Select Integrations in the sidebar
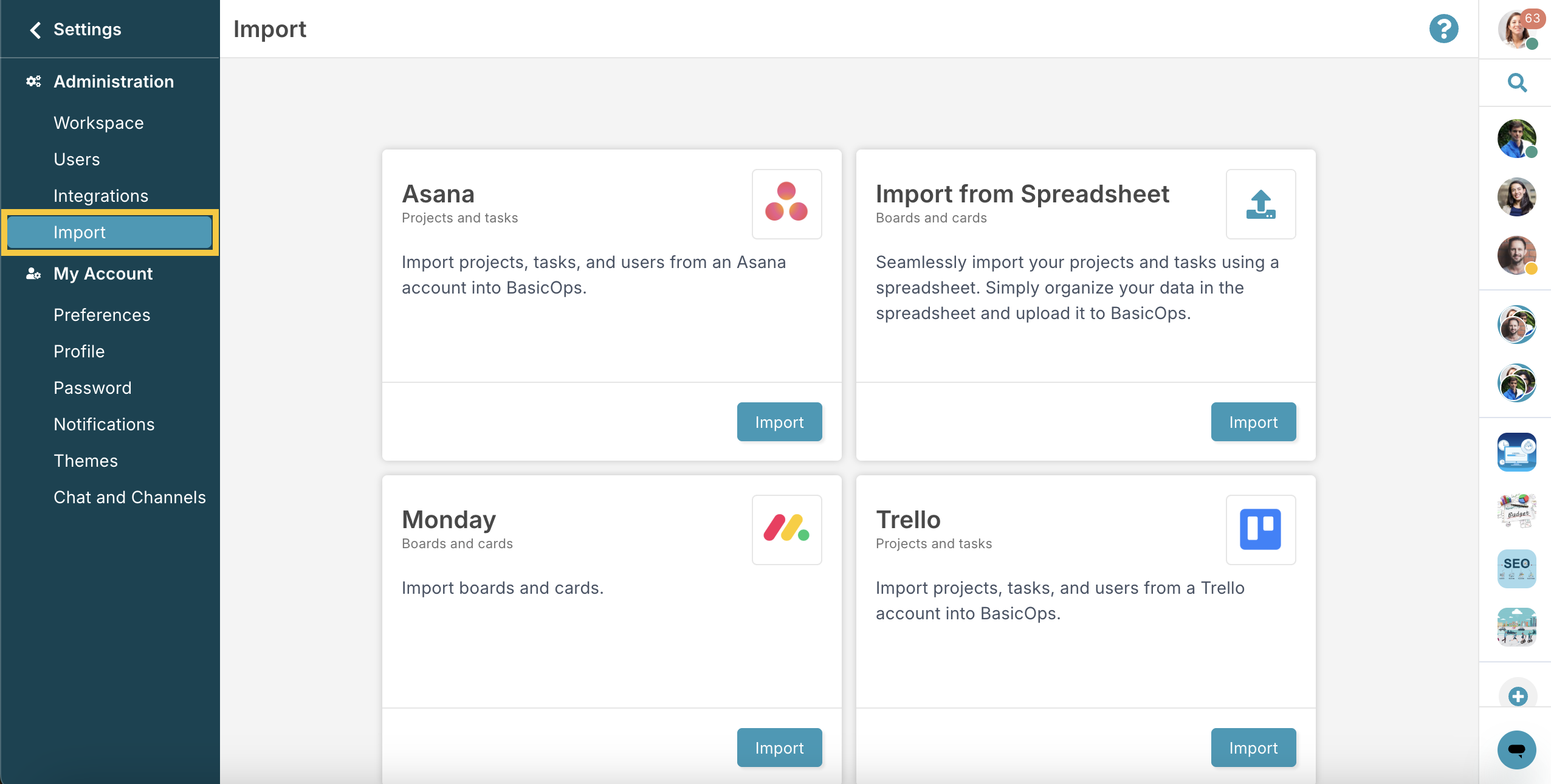 coord(101,196)
